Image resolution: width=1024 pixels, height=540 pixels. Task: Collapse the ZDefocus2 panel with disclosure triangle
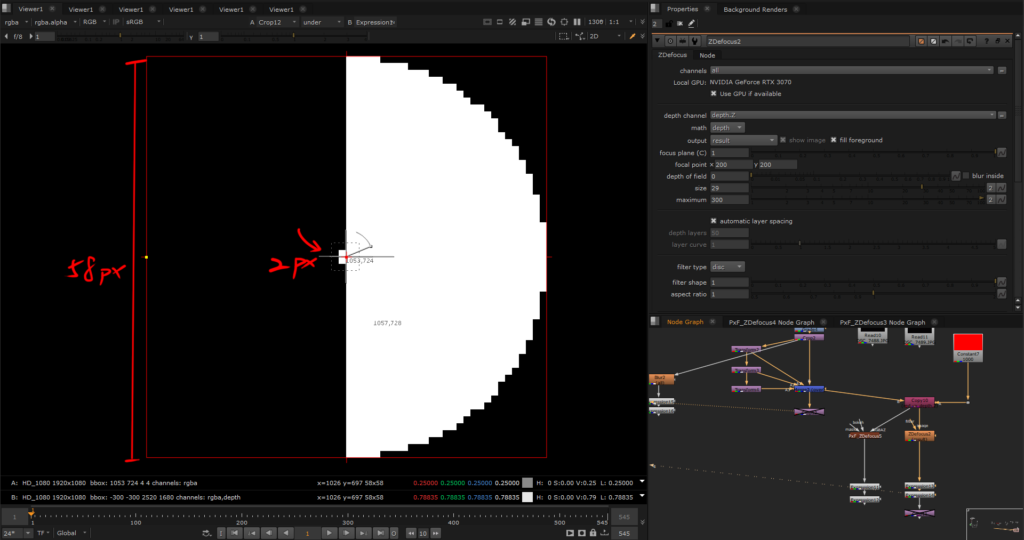coord(657,40)
